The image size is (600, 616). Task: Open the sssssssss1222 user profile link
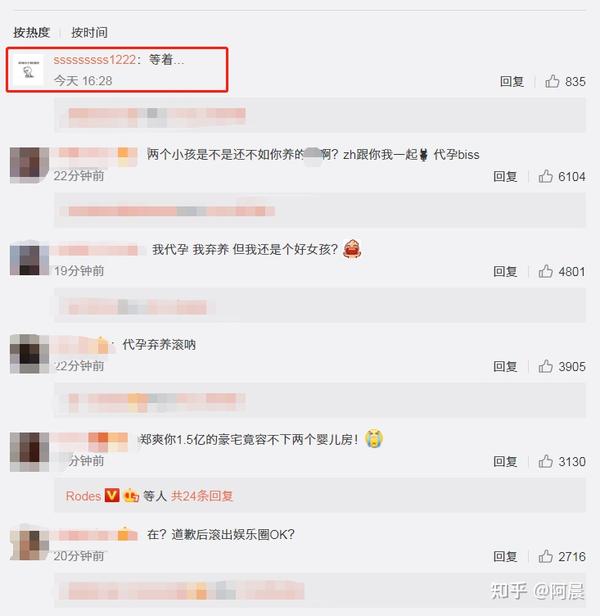tap(95, 60)
